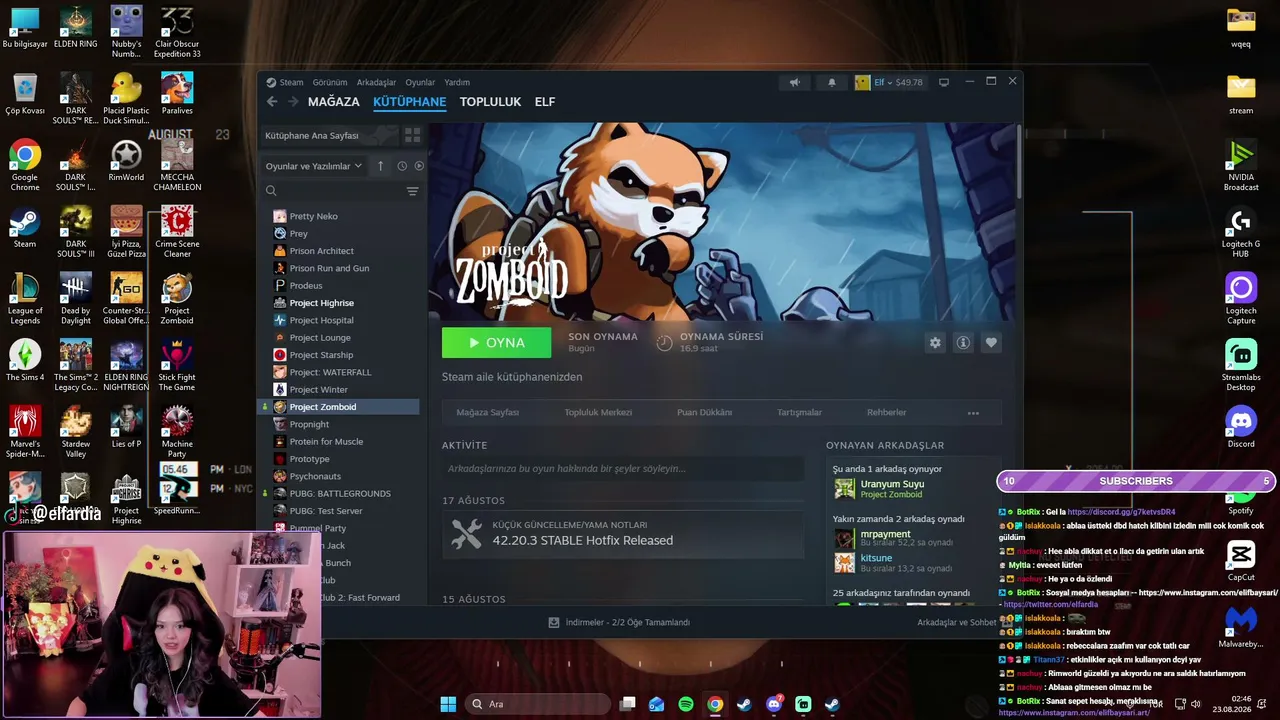1280x720 pixels.
Task: Open the Arkadaşlar menu
Action: (376, 83)
